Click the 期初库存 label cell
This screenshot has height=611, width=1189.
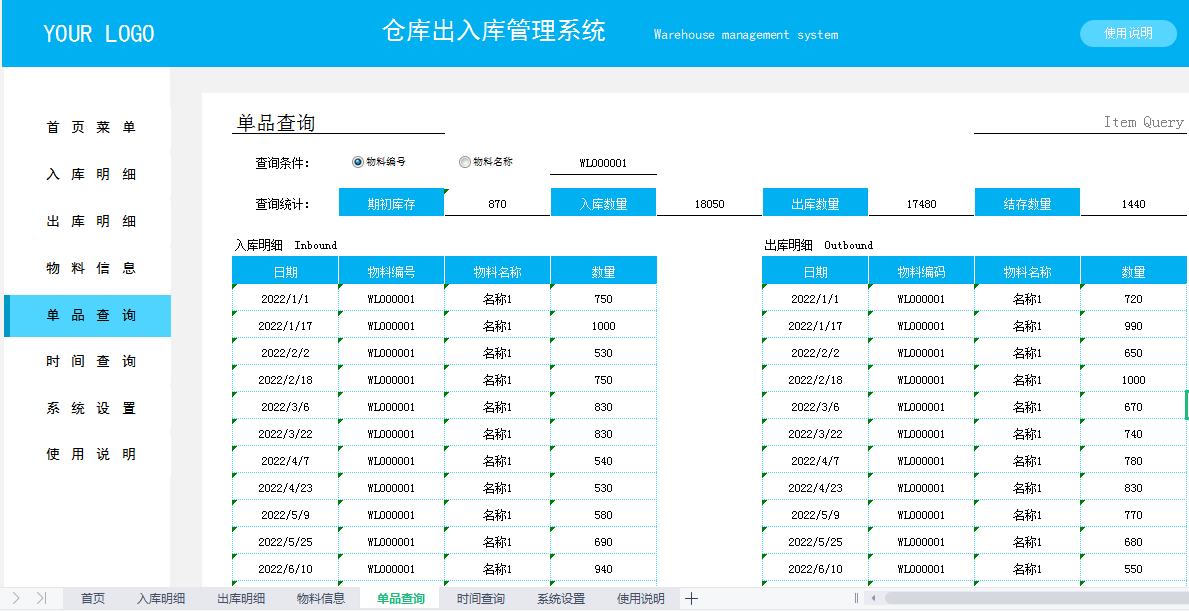pyautogui.click(x=391, y=204)
